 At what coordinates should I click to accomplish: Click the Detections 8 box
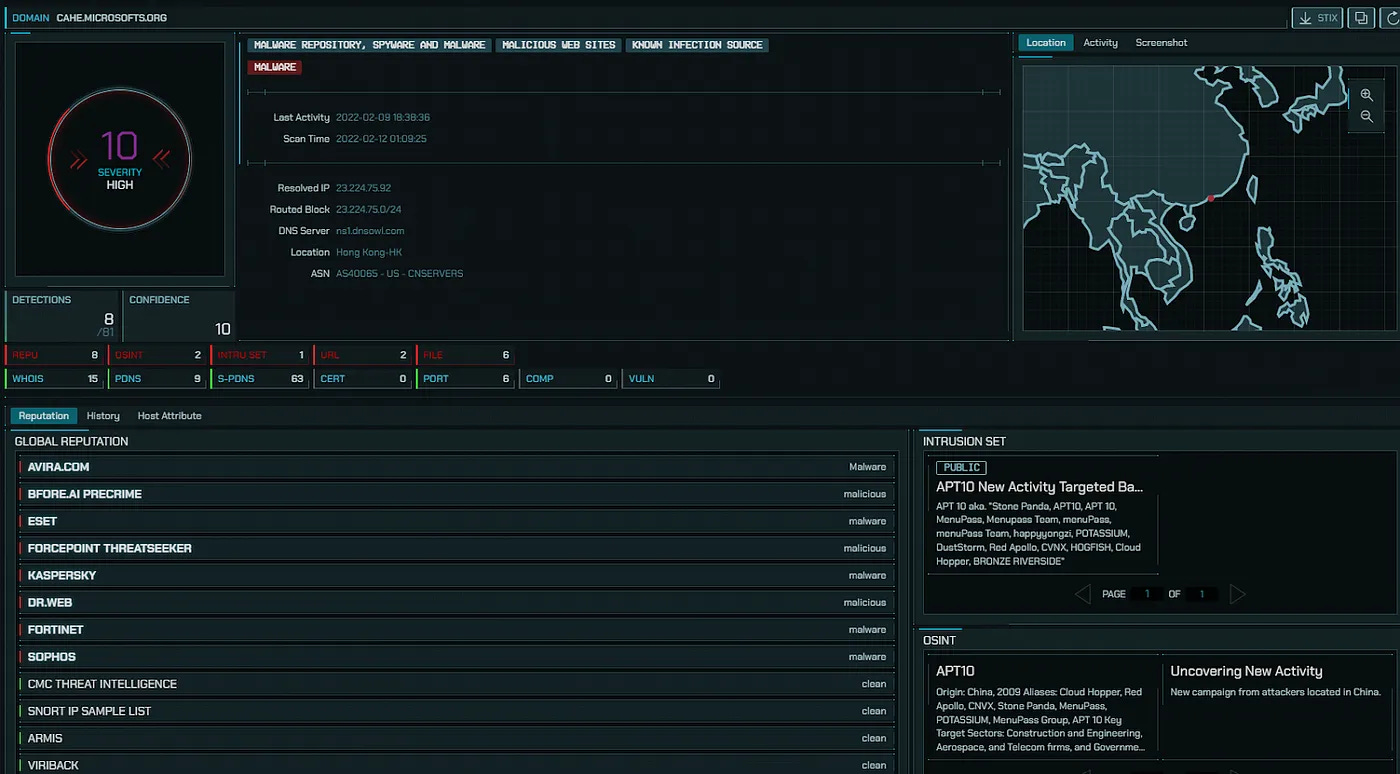click(x=62, y=316)
